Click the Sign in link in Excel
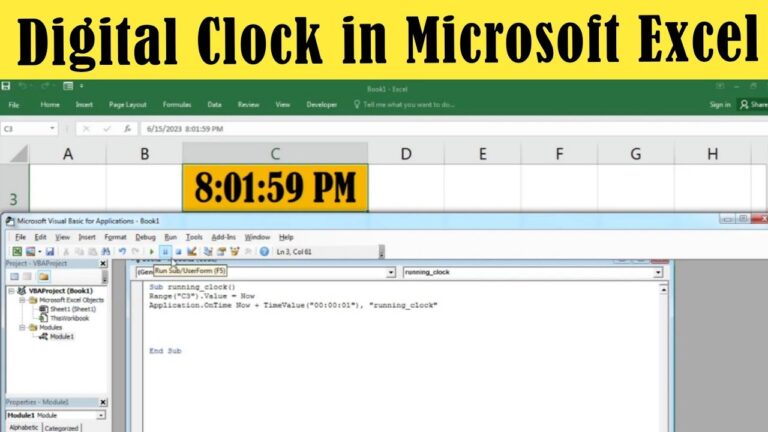Screen dimensions: 768x432 [720, 104]
